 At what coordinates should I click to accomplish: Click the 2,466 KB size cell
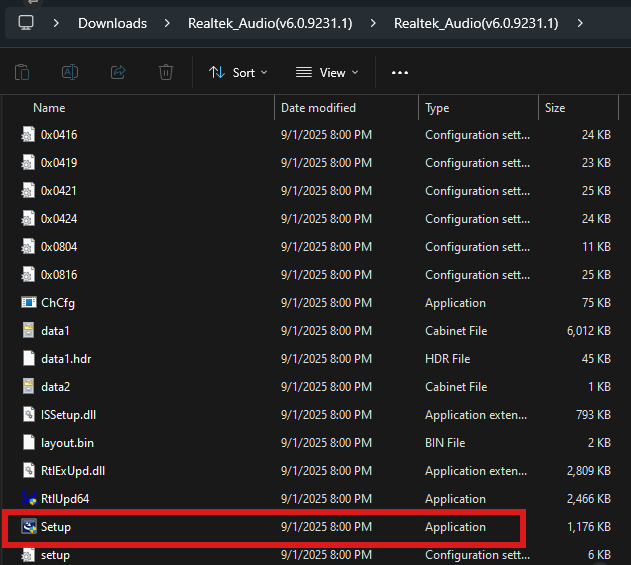[x=589, y=499]
